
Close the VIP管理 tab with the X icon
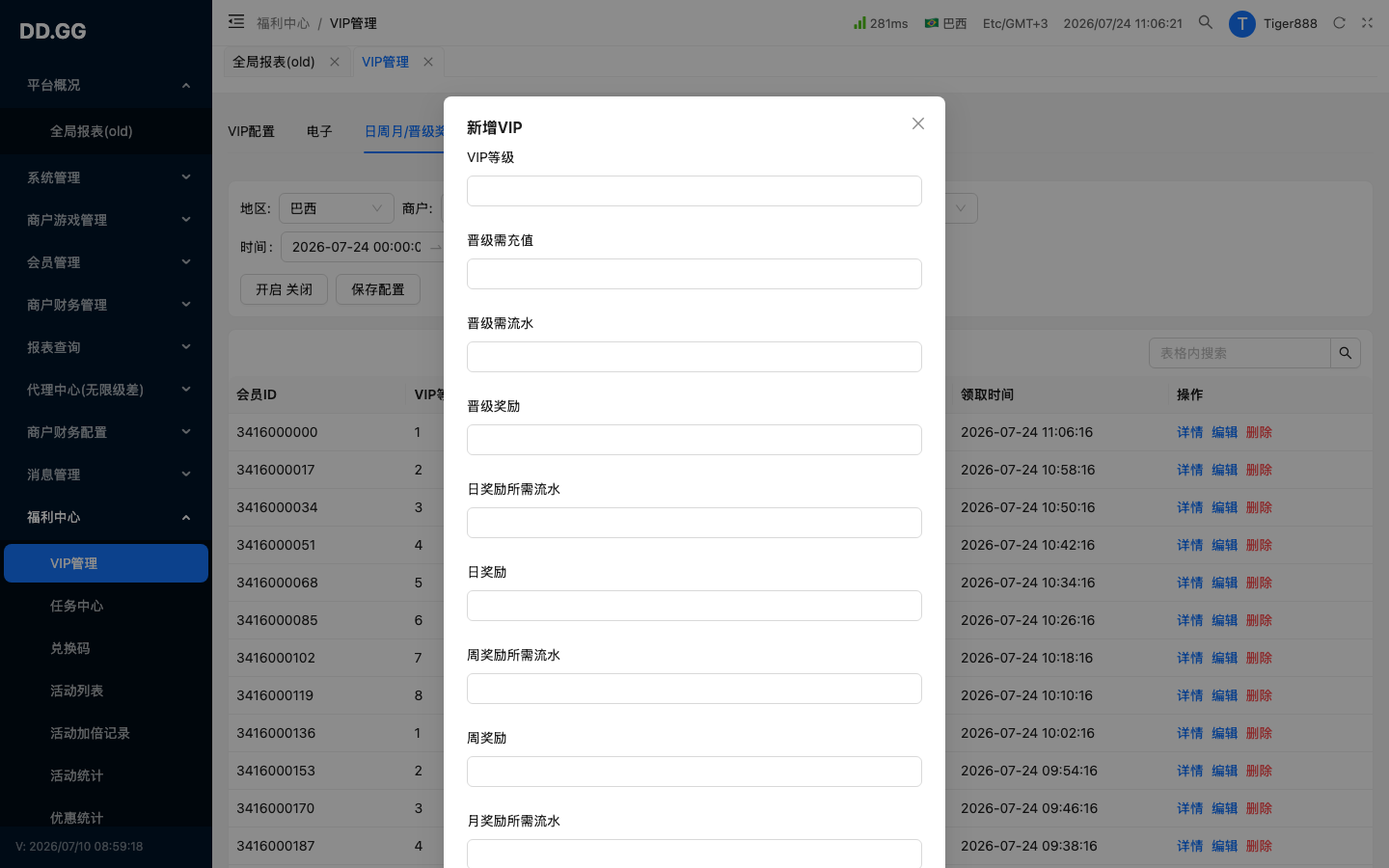(x=428, y=62)
